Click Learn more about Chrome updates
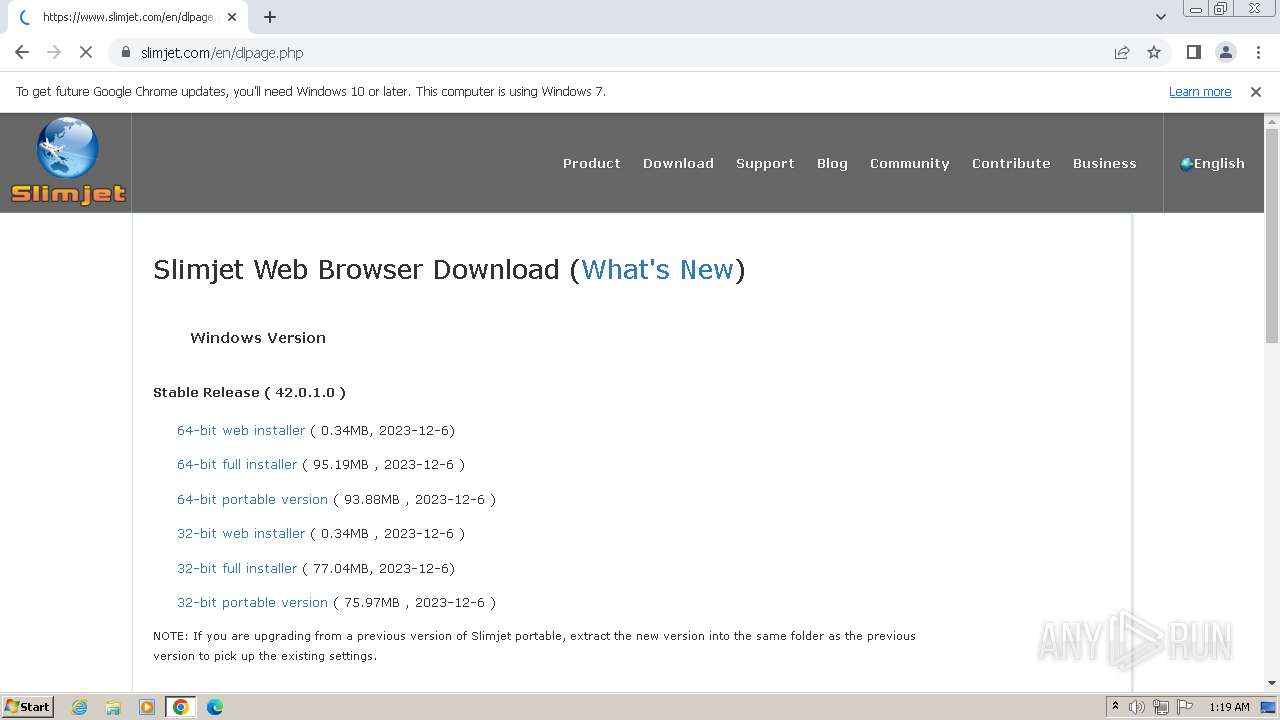The image size is (1280, 720). pos(1200,91)
